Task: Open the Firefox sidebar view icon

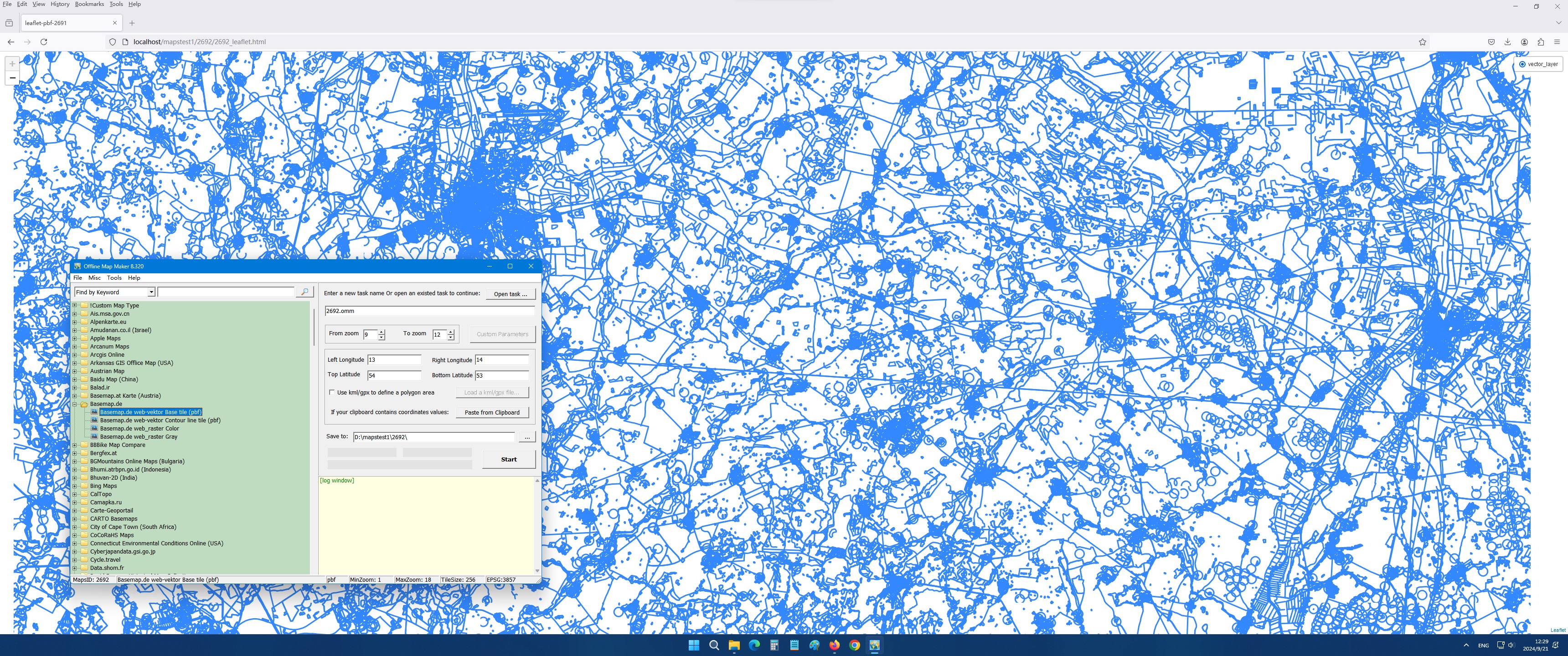Action: coord(9,23)
